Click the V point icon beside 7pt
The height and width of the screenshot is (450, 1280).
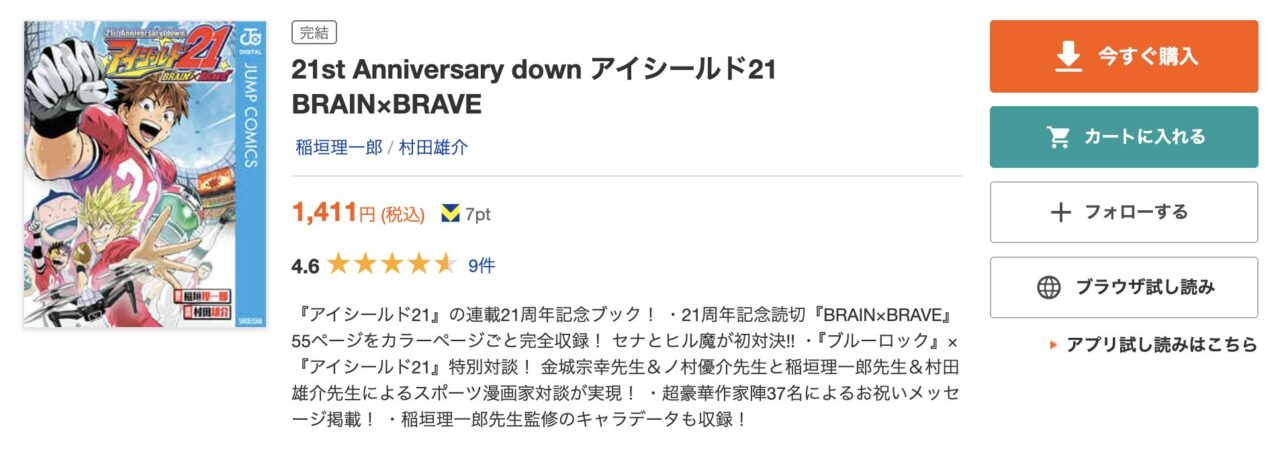pyautogui.click(x=450, y=213)
